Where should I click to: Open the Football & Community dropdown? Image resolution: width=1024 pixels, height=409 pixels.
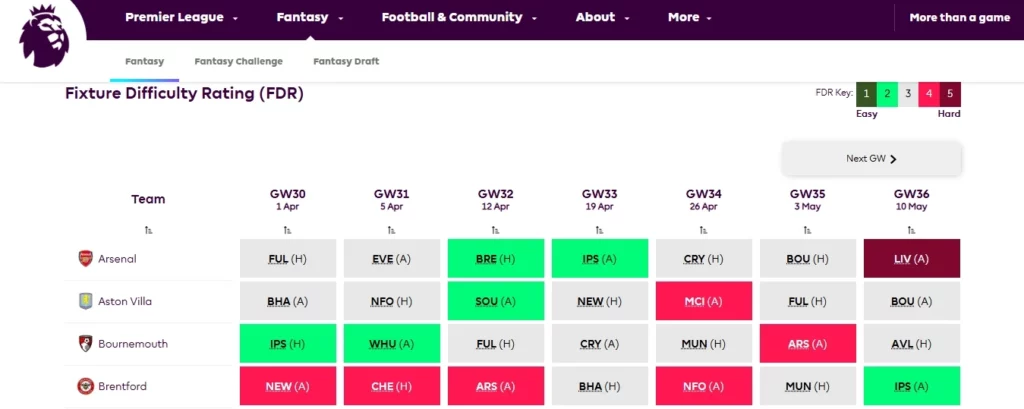[459, 18]
